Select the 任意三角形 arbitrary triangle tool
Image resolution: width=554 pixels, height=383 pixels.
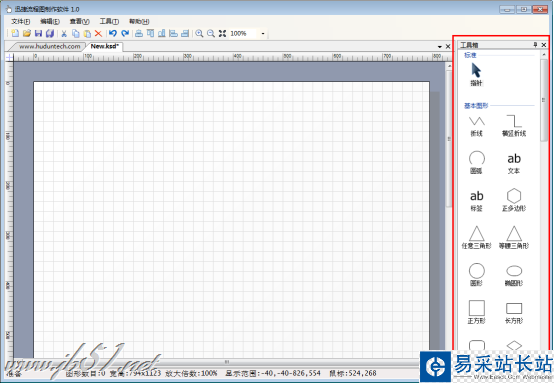pos(477,237)
